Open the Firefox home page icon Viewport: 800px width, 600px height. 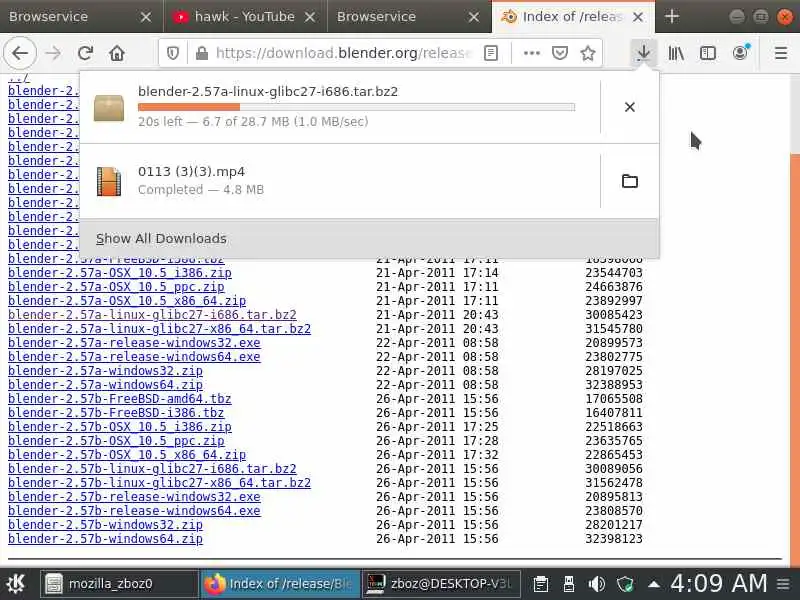[117, 53]
